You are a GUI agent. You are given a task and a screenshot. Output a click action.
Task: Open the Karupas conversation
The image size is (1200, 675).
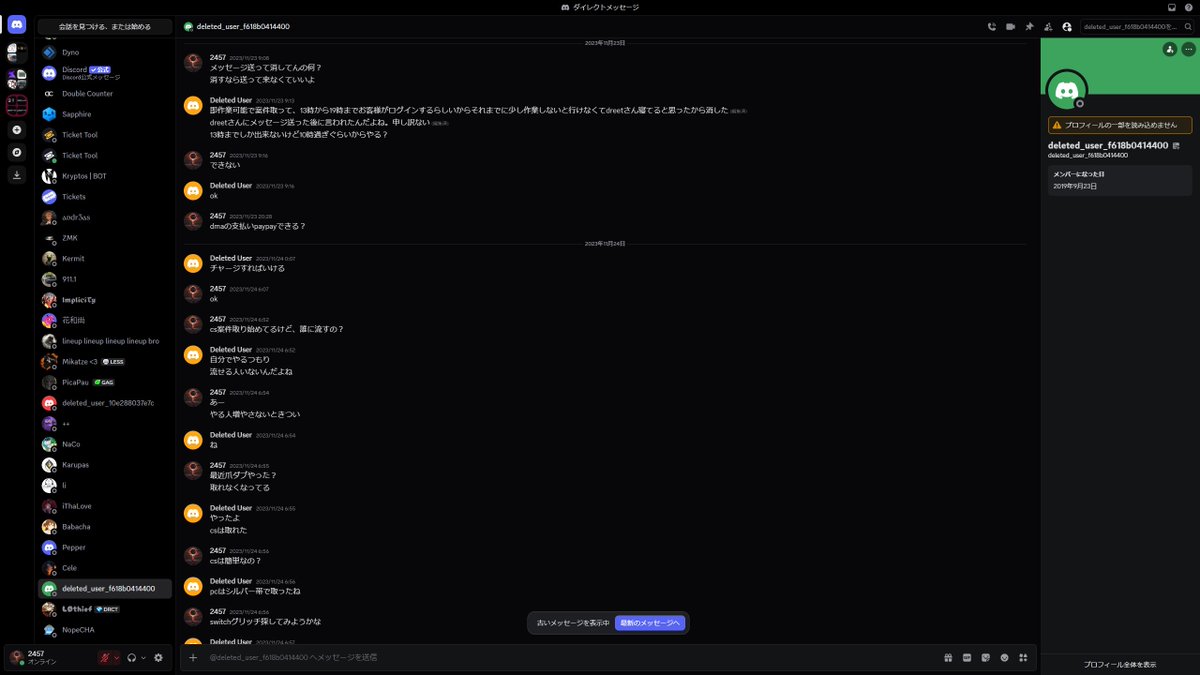105,465
